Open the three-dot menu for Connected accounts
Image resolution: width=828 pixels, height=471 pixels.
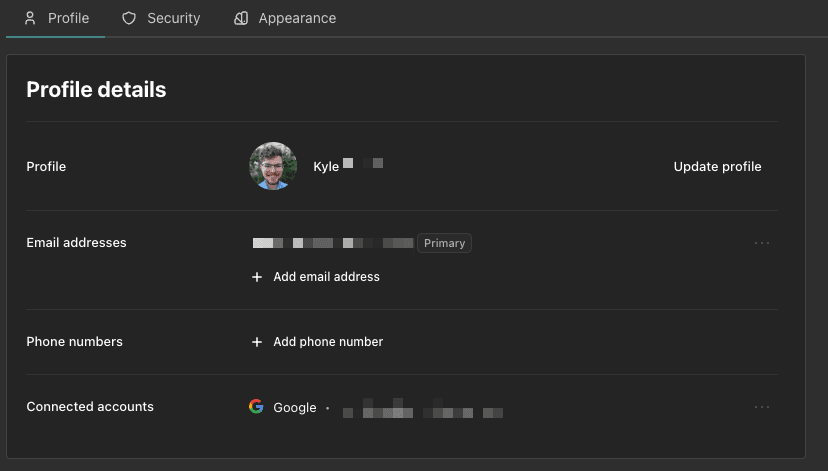tap(762, 407)
